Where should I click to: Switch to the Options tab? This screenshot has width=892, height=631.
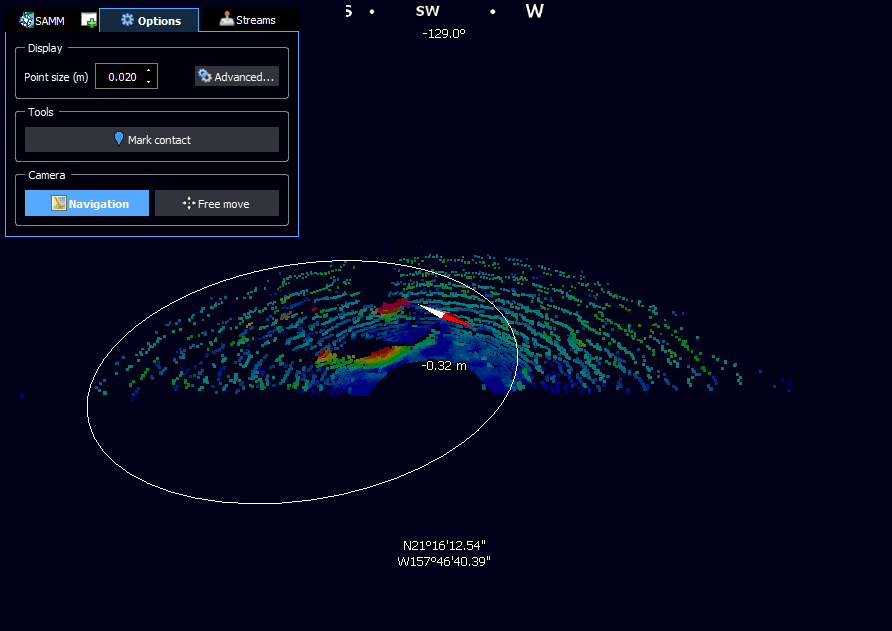(150, 20)
